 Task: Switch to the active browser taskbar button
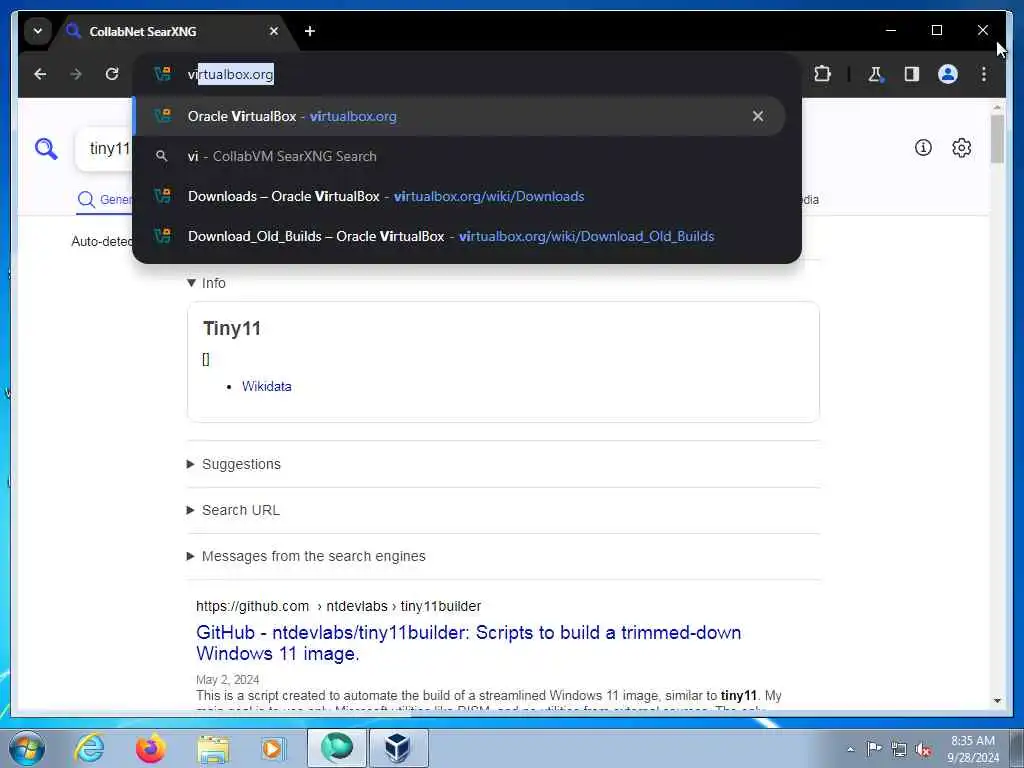(337, 748)
